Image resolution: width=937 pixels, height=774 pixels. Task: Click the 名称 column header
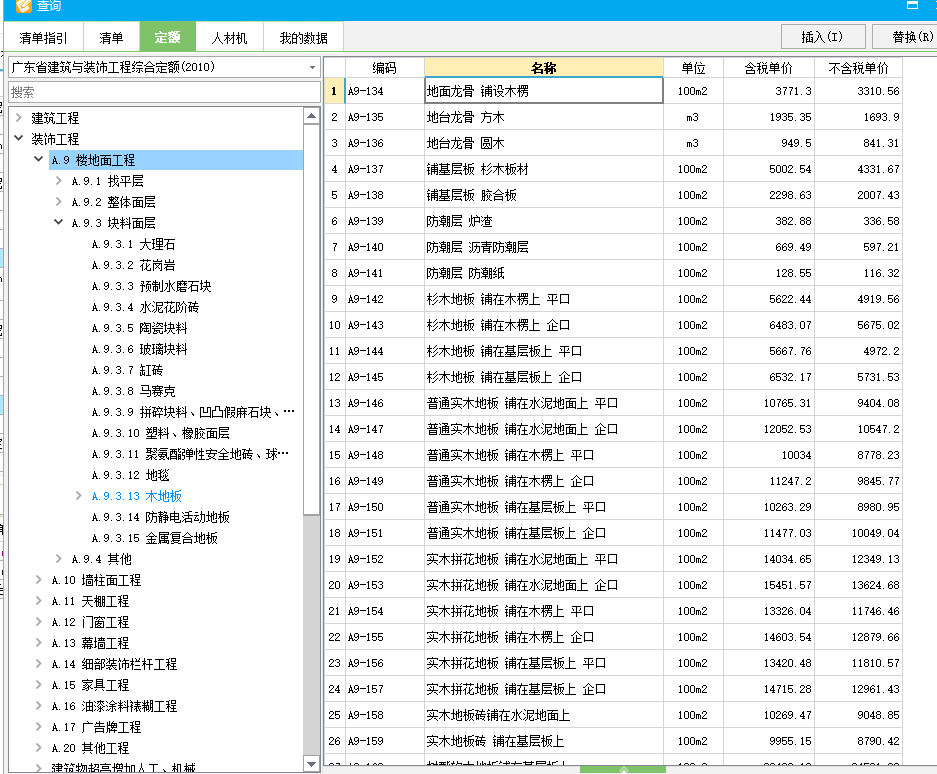point(544,68)
